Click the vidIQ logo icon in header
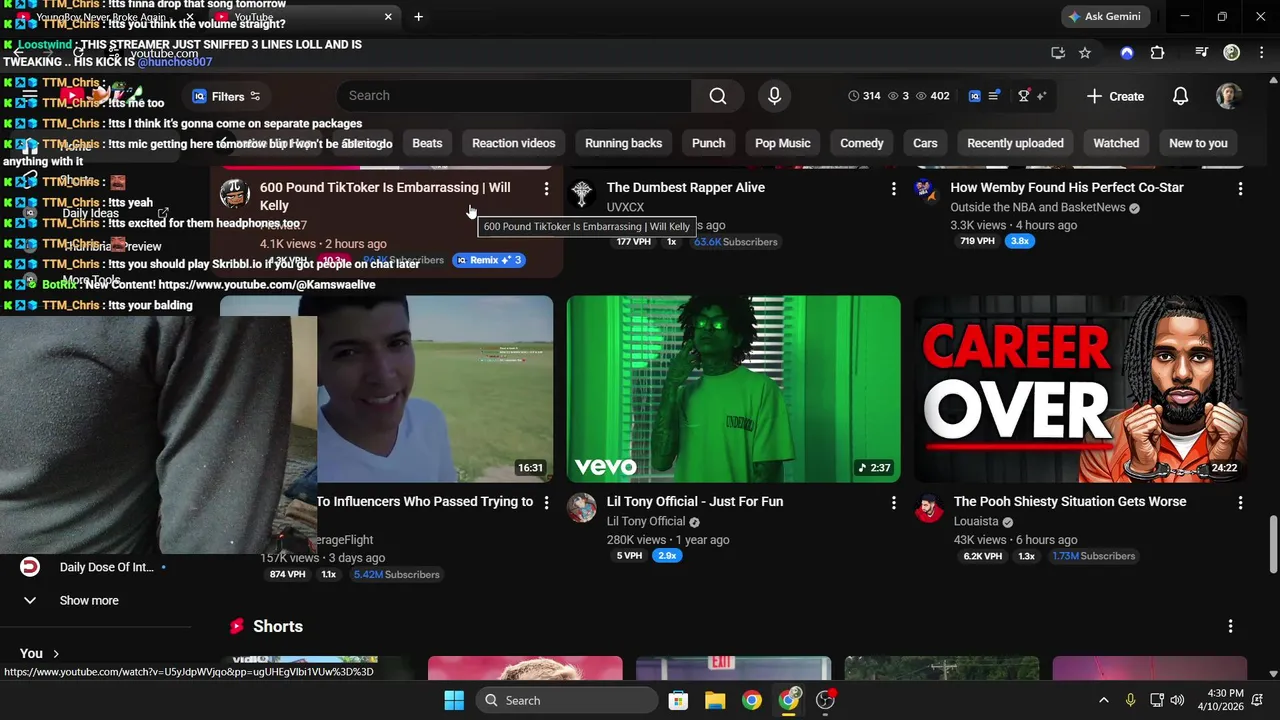 click(x=975, y=96)
